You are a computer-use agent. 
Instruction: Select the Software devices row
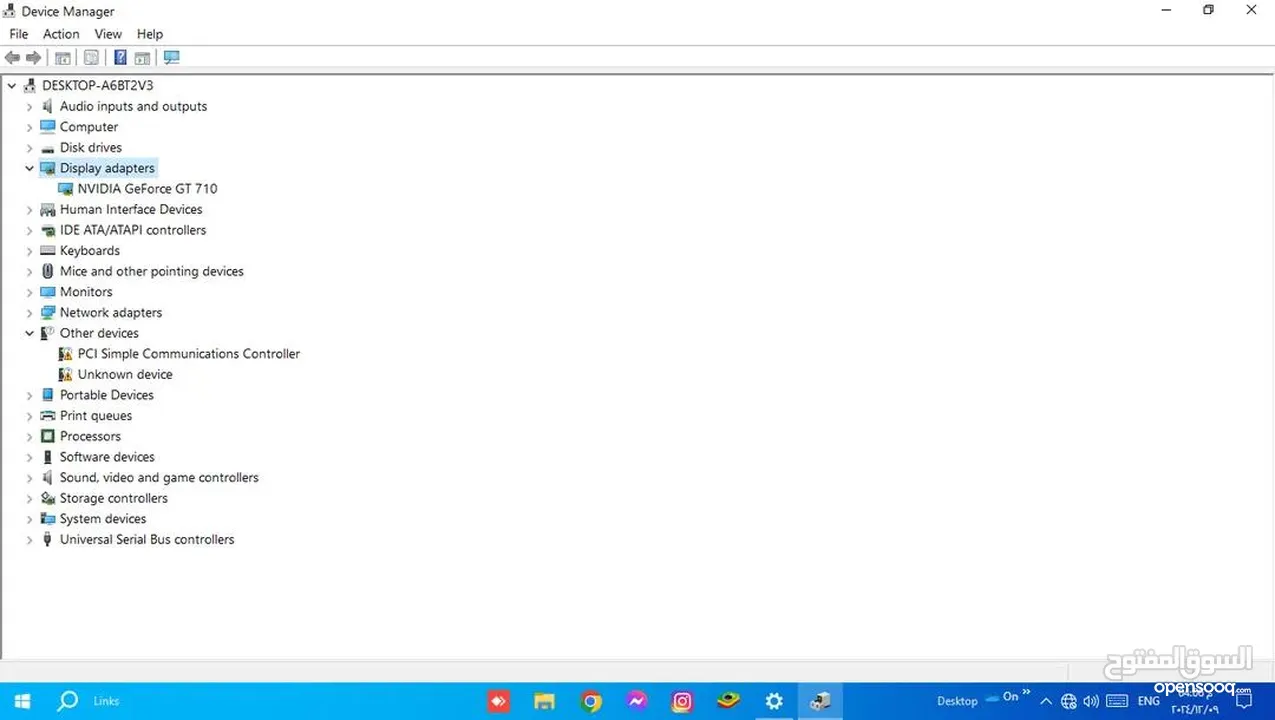[x=107, y=457]
